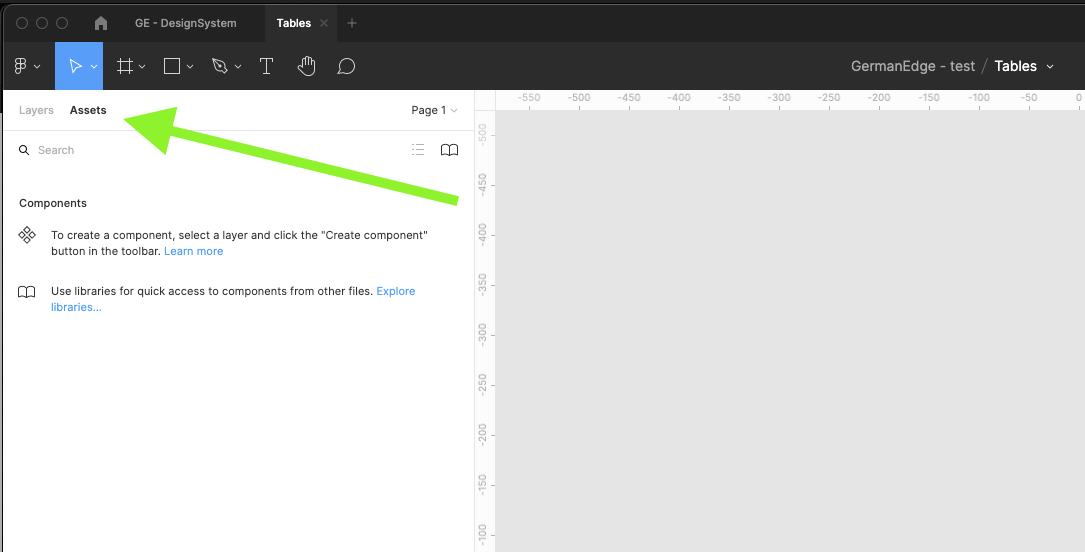1085x552 pixels.
Task: Open the Move tool options chevron
Action: 94,67
